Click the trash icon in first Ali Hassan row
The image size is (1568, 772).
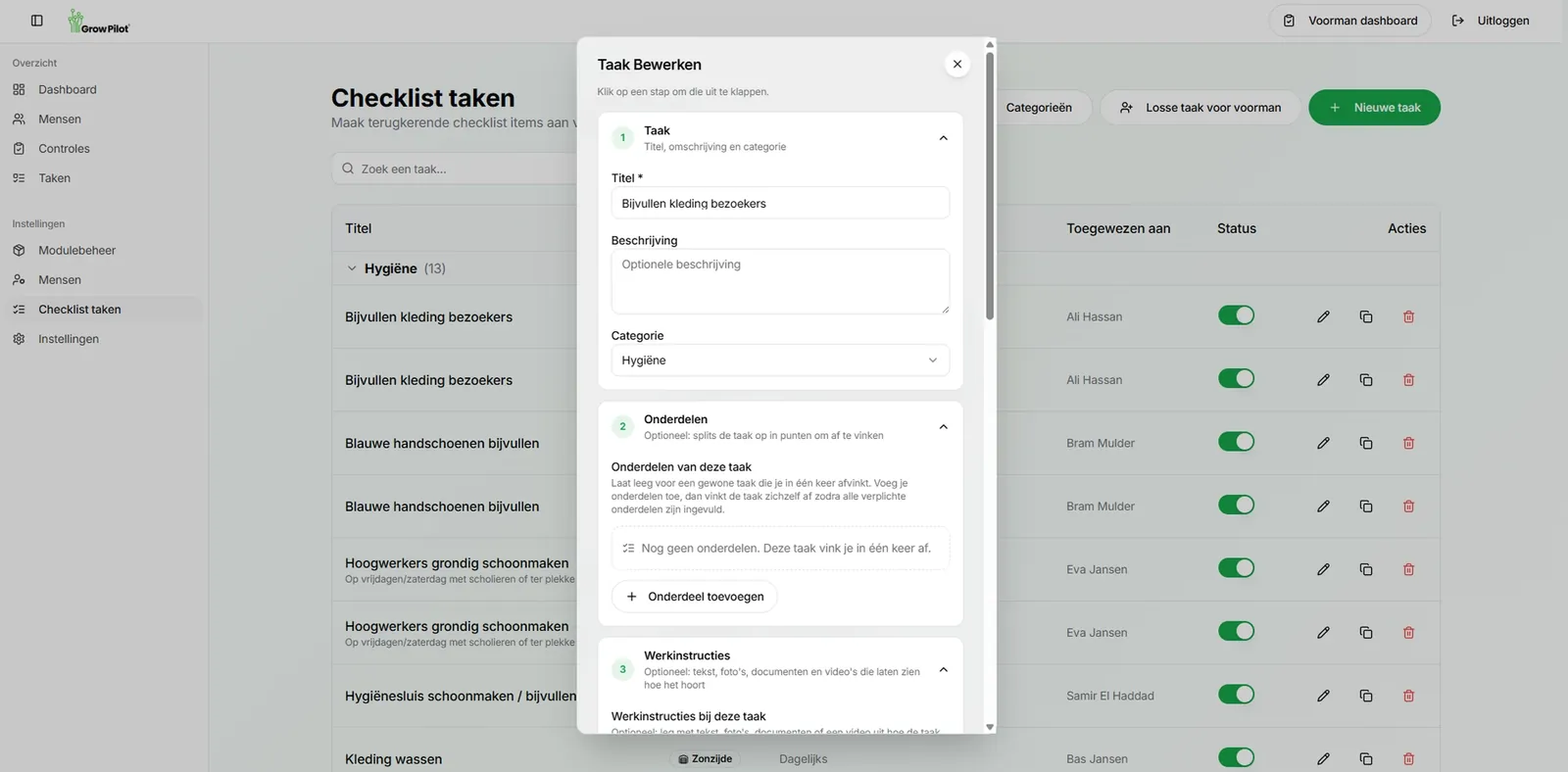(x=1408, y=316)
